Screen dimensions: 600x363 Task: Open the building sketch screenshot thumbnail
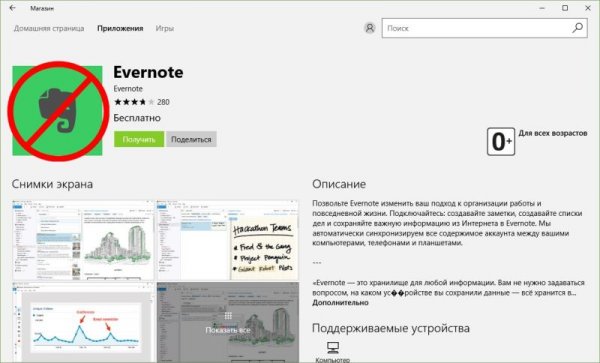83,240
